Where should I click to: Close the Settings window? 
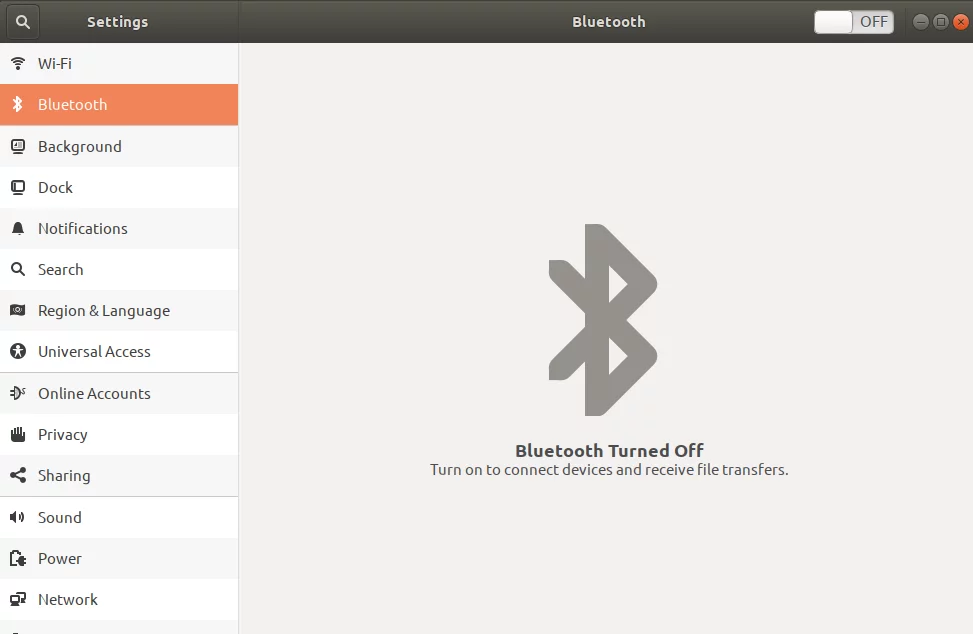(961, 22)
